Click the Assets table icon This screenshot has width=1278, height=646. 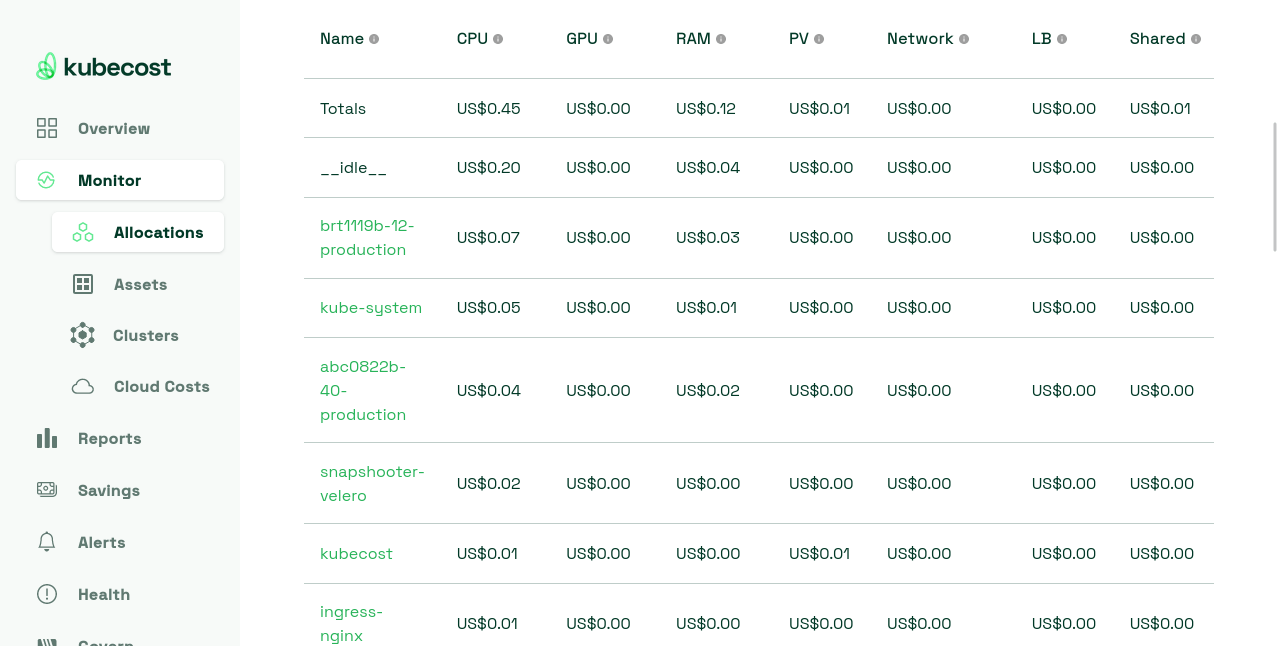point(83,284)
